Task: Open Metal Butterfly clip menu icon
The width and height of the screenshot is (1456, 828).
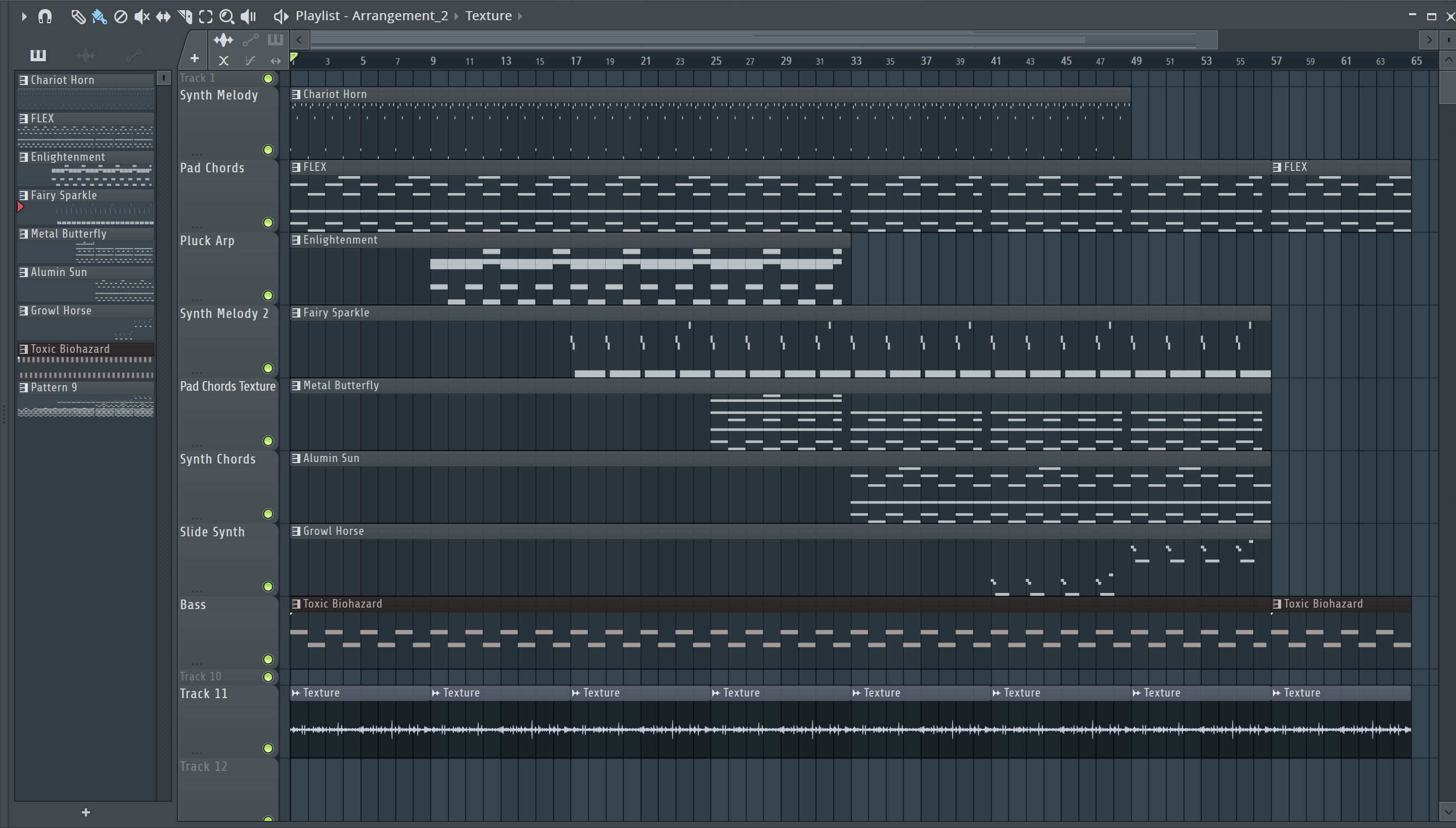Action: [296, 386]
